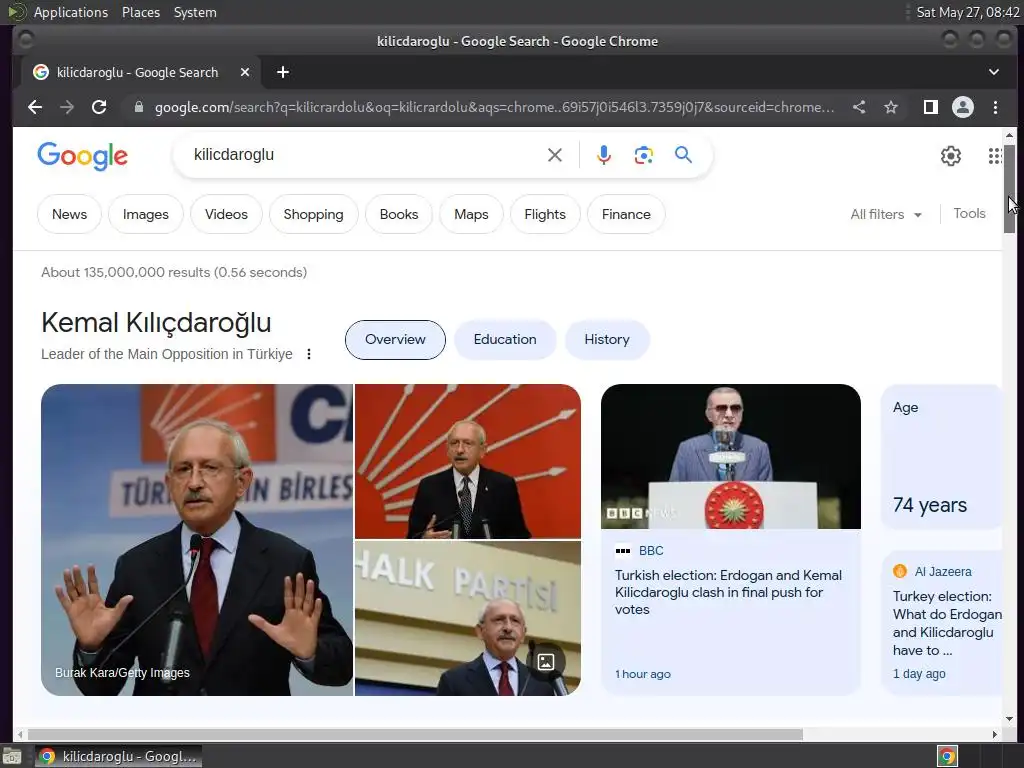Viewport: 1024px width, 768px height.
Task: Click the vertical scrollbar thumb
Action: 1010,188
